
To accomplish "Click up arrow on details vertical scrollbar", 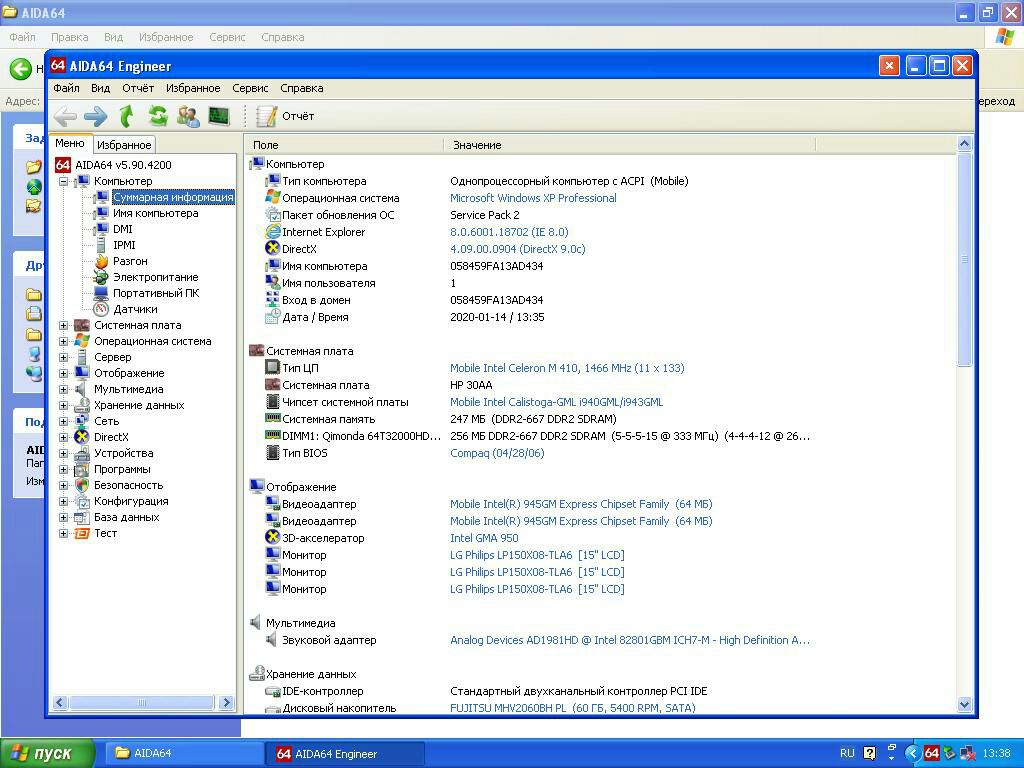I will point(965,144).
